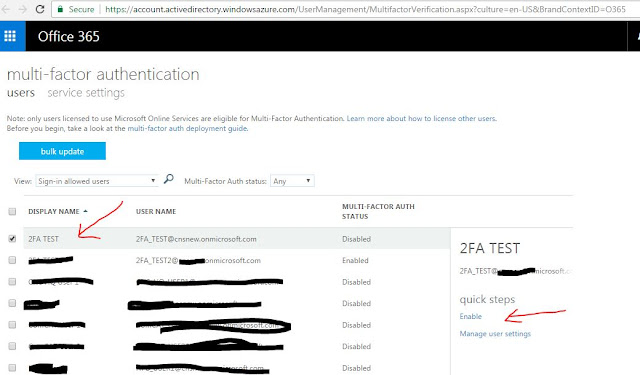
Task: Click the search magnifier icon beside View
Action: pos(168,179)
